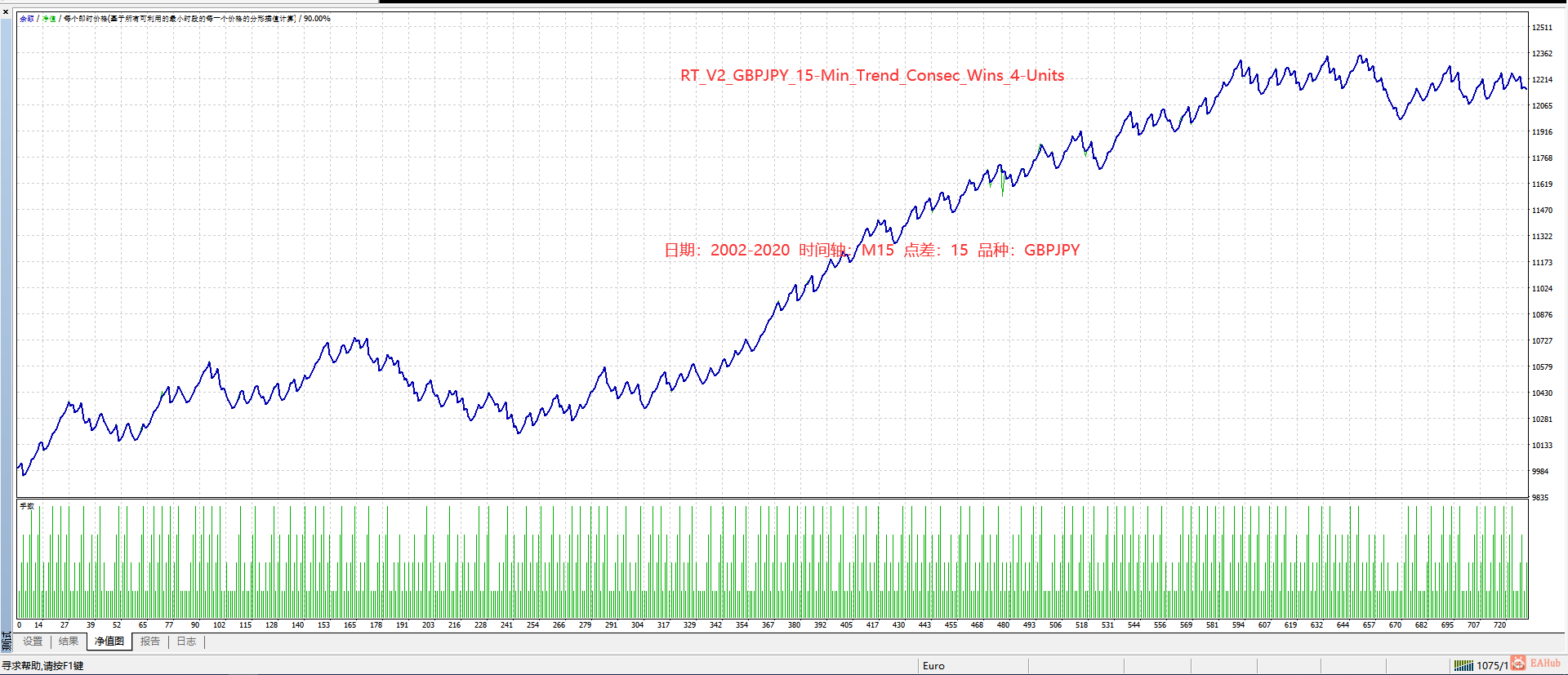Click trade number 367 on horizontal axis
Image resolution: width=1568 pixels, height=675 pixels.
768,625
